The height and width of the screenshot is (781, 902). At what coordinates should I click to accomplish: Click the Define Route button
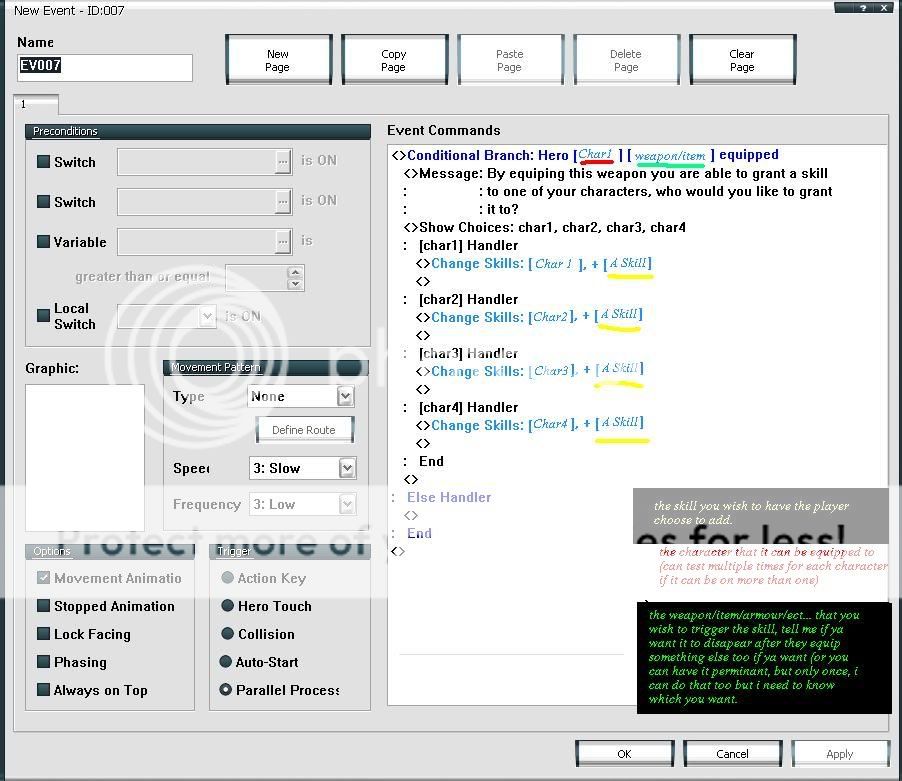[303, 430]
